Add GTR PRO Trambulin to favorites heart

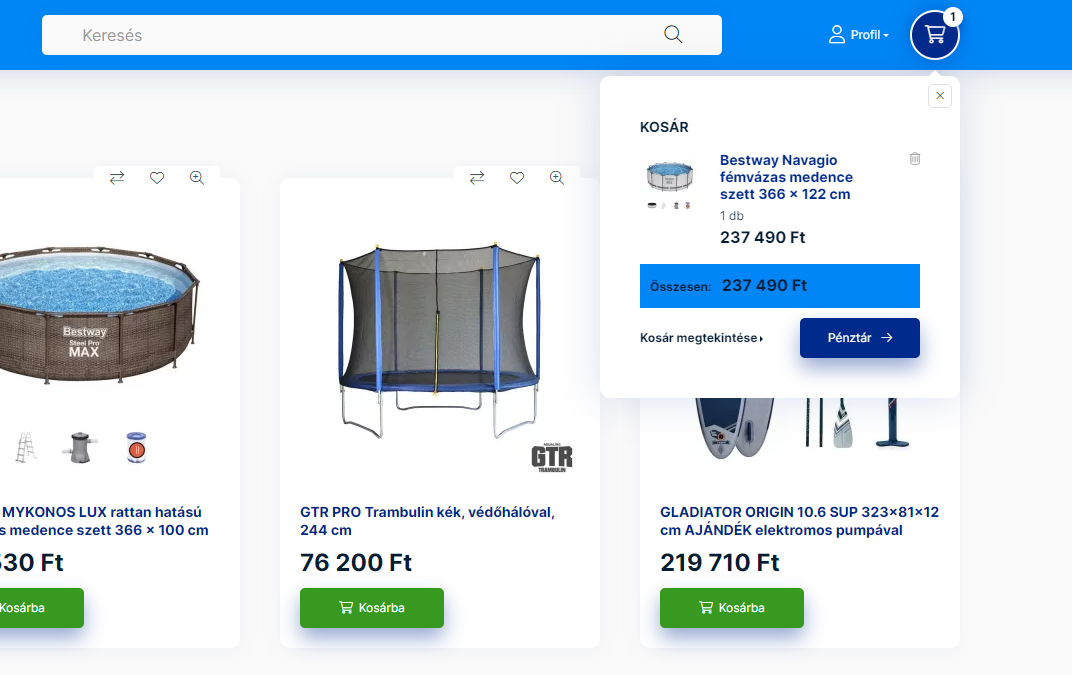517,178
